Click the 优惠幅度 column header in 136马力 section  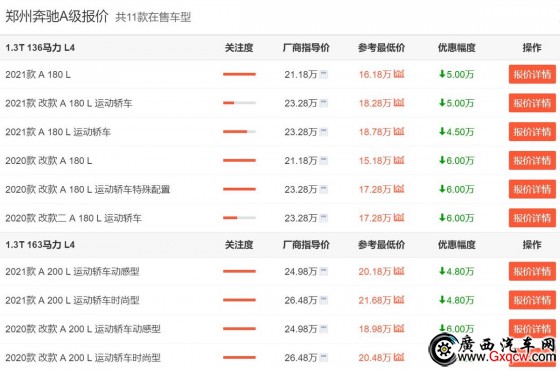(457, 47)
